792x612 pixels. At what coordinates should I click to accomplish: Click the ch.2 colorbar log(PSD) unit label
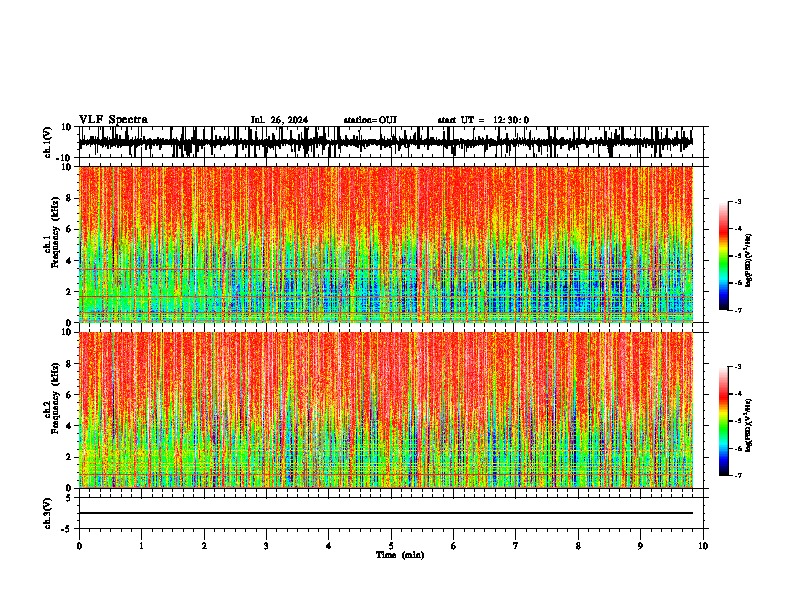[749, 425]
